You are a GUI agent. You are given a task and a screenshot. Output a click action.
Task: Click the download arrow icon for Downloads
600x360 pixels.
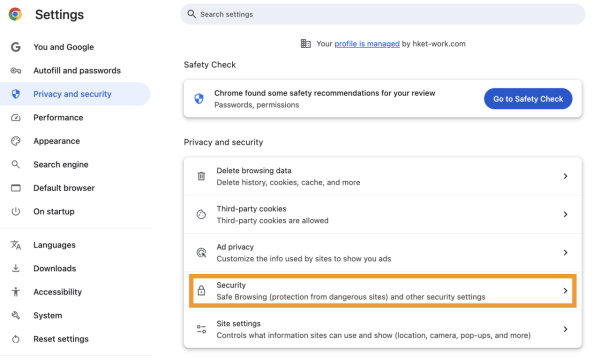tap(16, 269)
